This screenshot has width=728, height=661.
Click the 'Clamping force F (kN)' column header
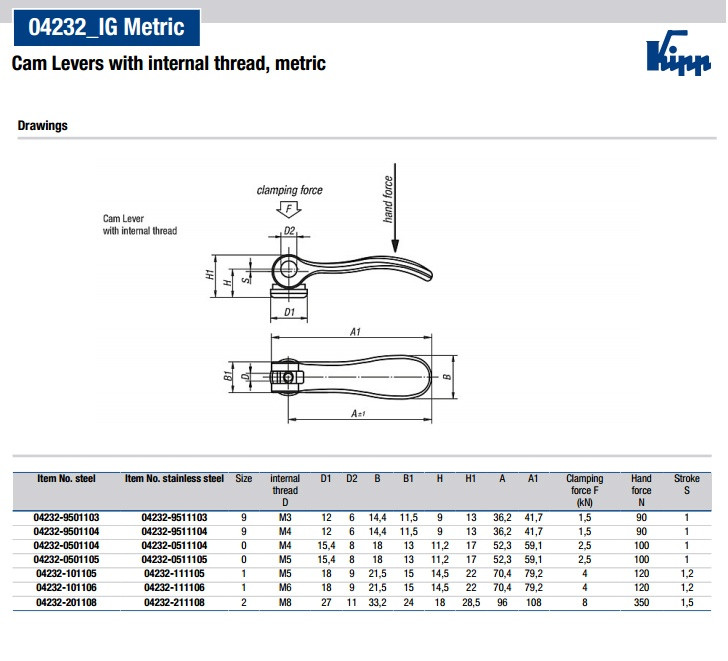tap(585, 490)
